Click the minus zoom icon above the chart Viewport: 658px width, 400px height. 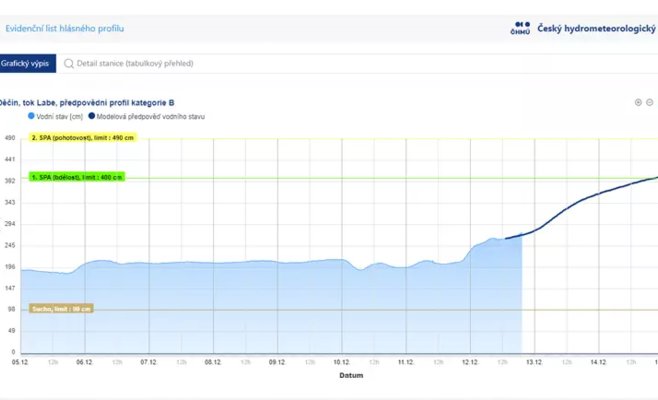click(649, 102)
